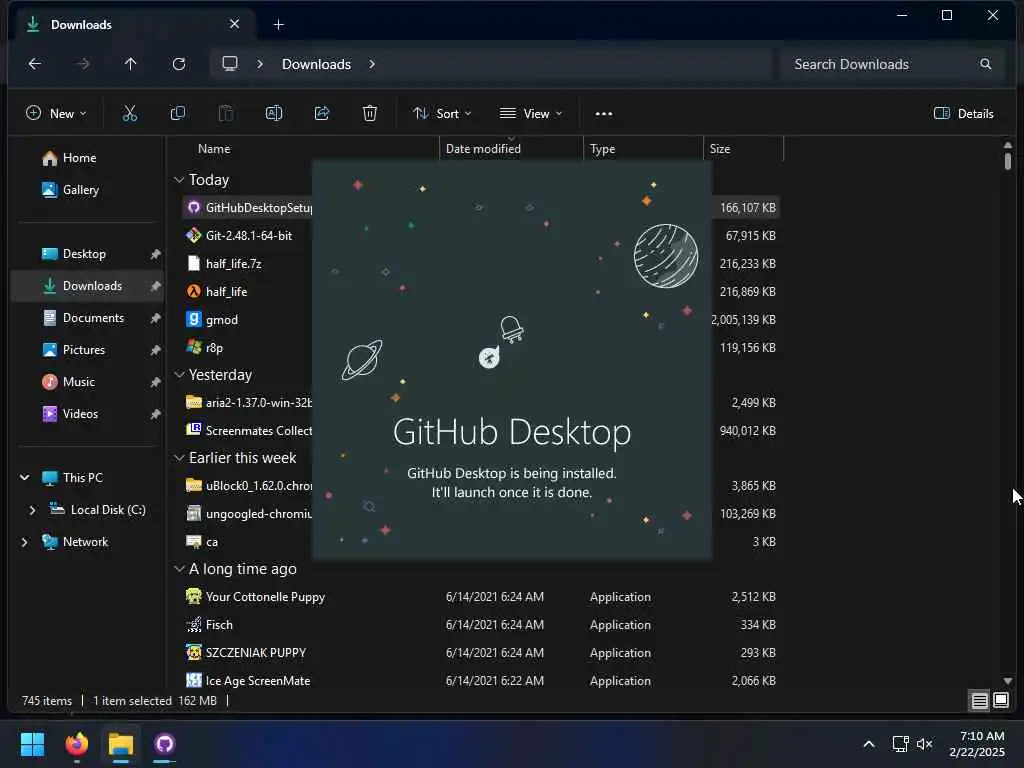Refresh the Downloads folder

click(179, 64)
